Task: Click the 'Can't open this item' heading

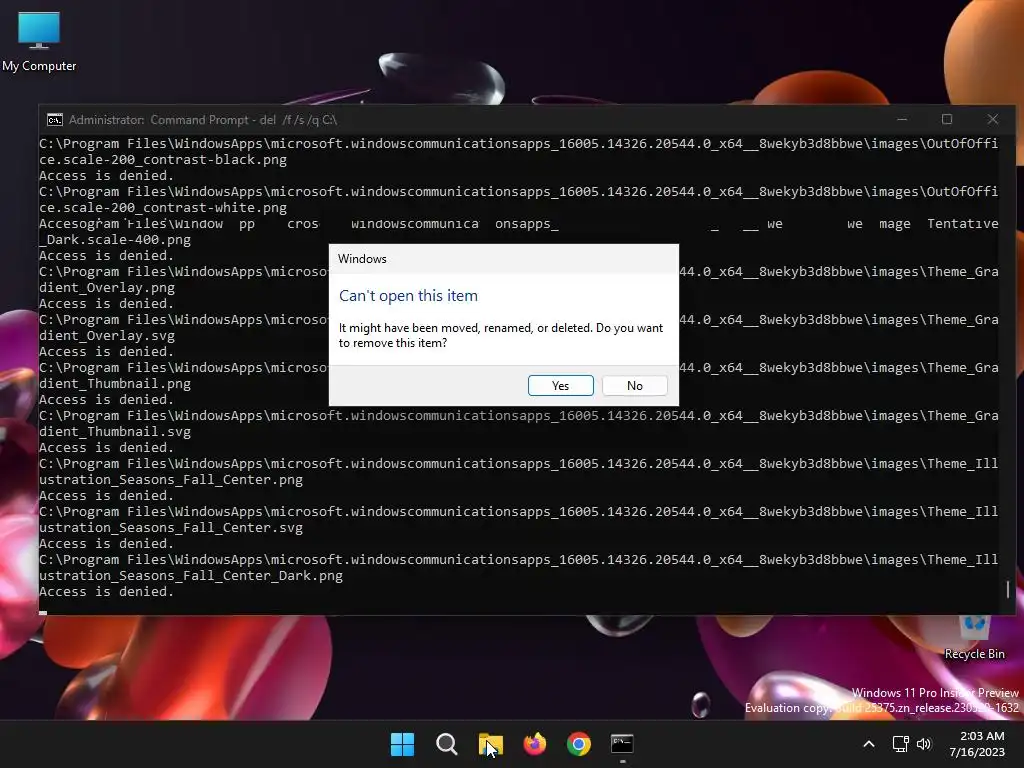Action: (x=408, y=296)
